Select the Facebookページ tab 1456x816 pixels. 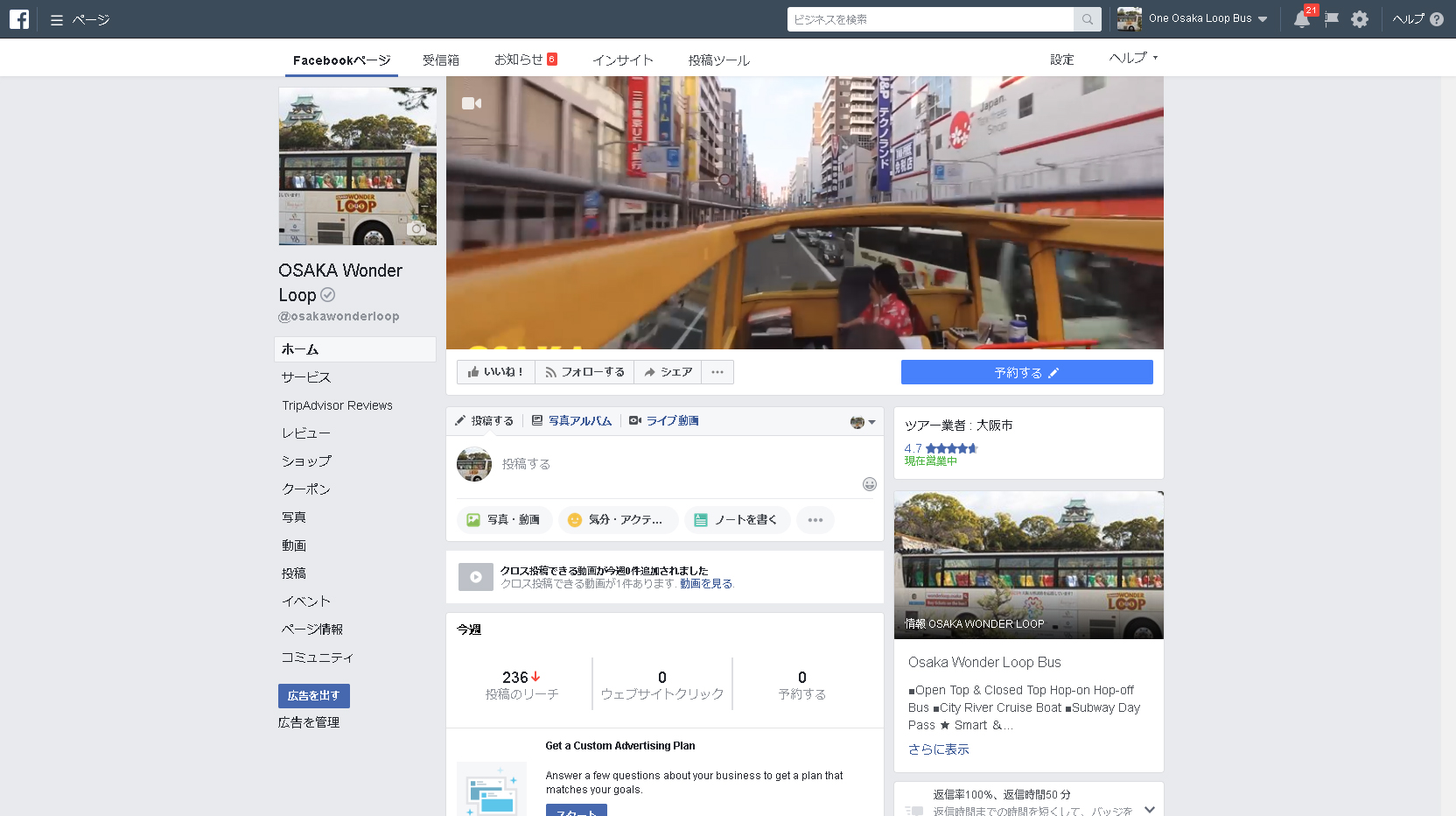pos(341,60)
